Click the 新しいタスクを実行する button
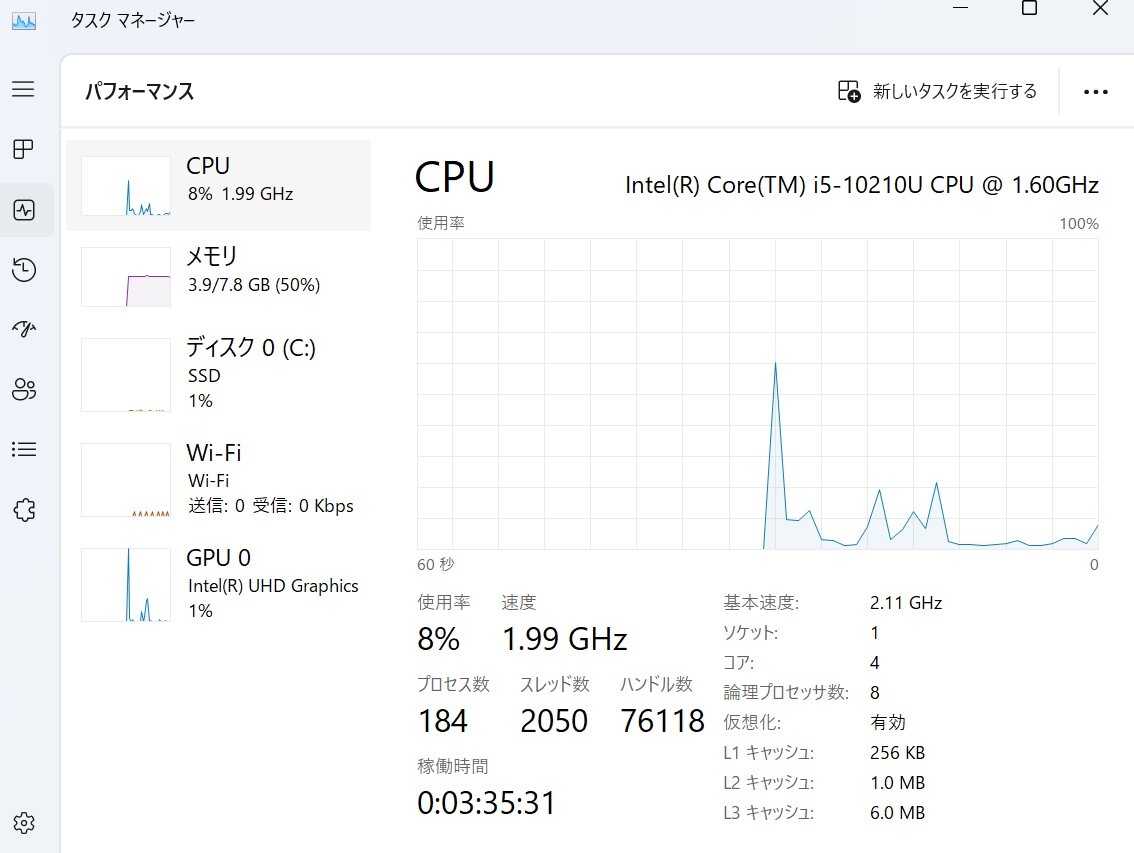 [937, 91]
